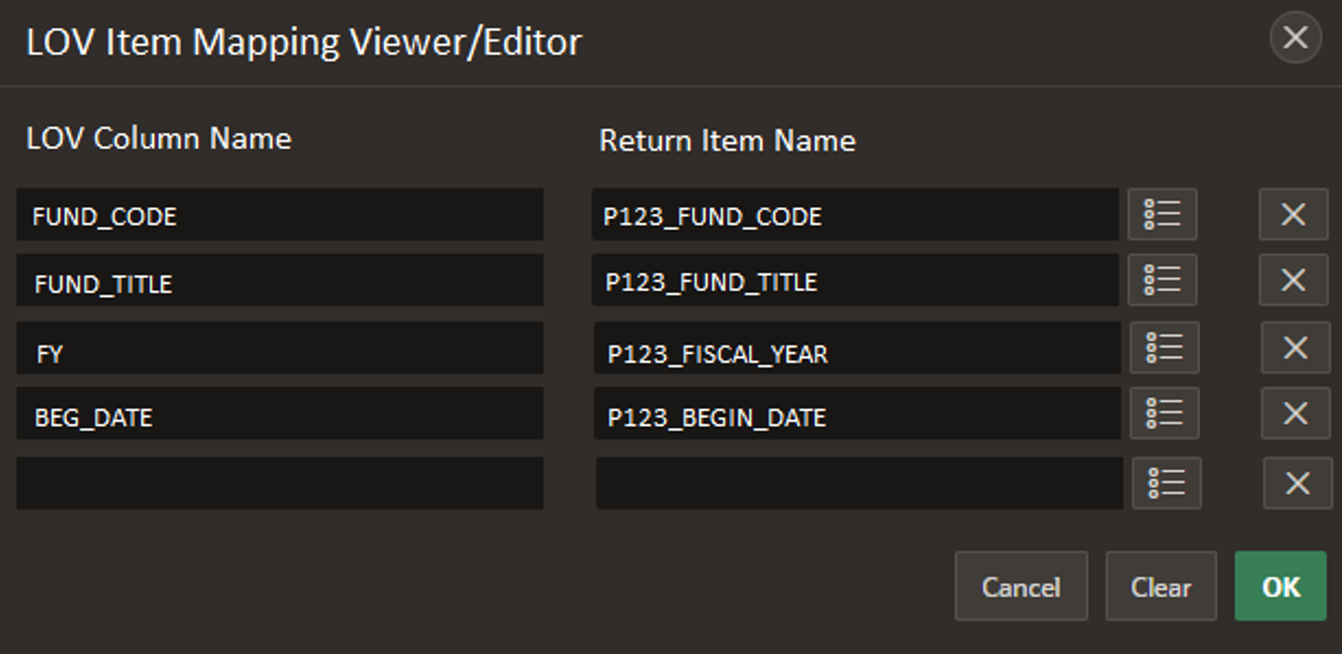Open item list picker for P123_FUND_TITLE row
1342x654 pixels.
pyautogui.click(x=1162, y=279)
